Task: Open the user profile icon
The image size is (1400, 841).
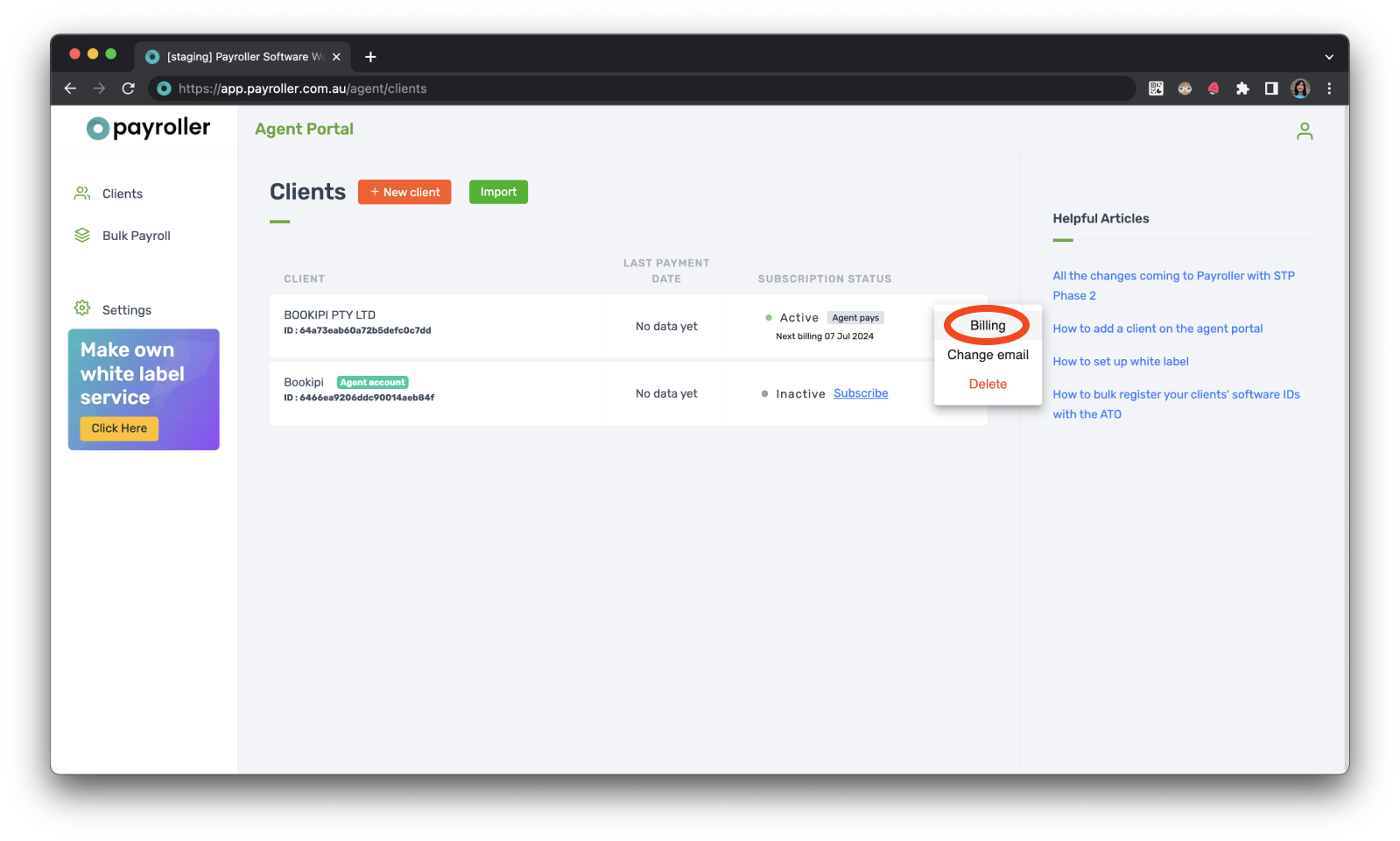Action: click(x=1305, y=131)
